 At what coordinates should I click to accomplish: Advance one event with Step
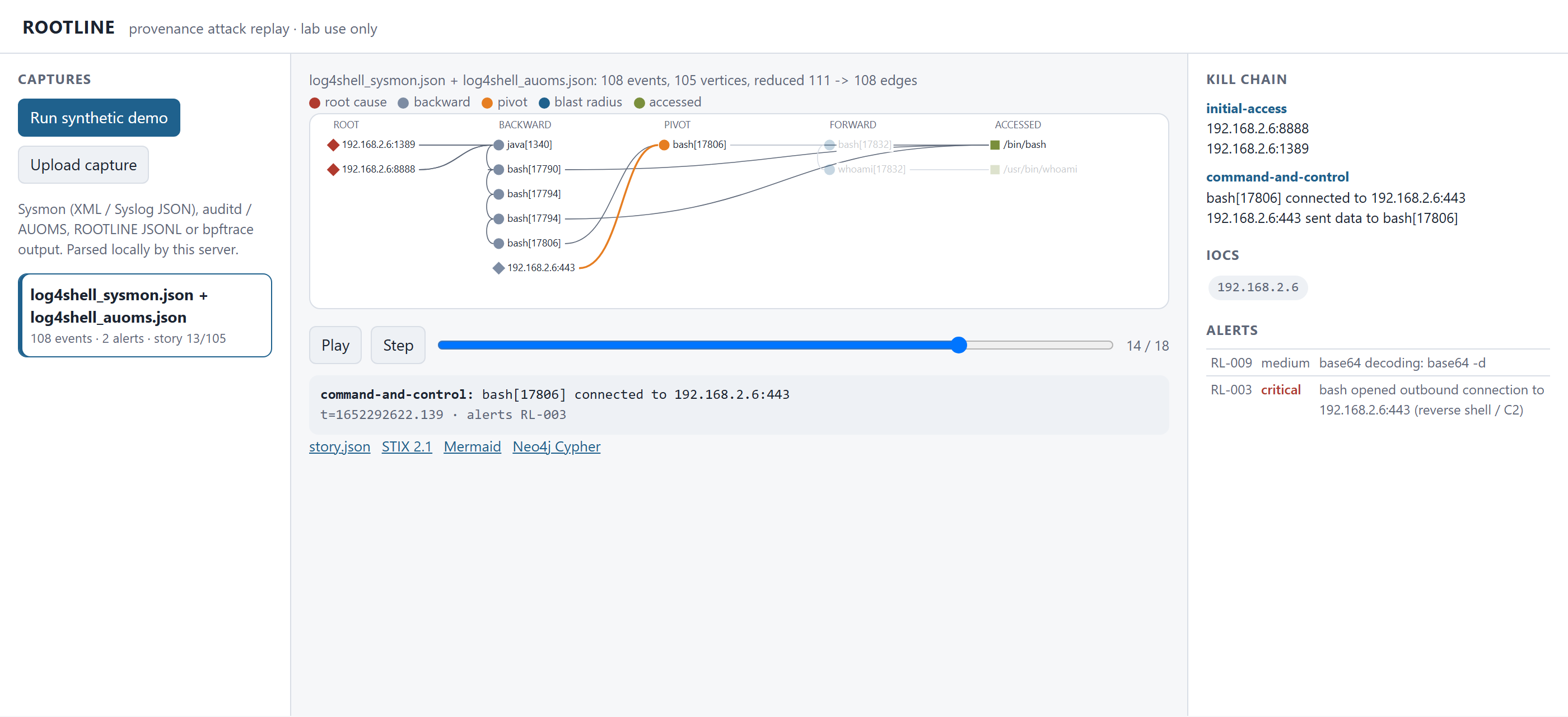(x=398, y=345)
